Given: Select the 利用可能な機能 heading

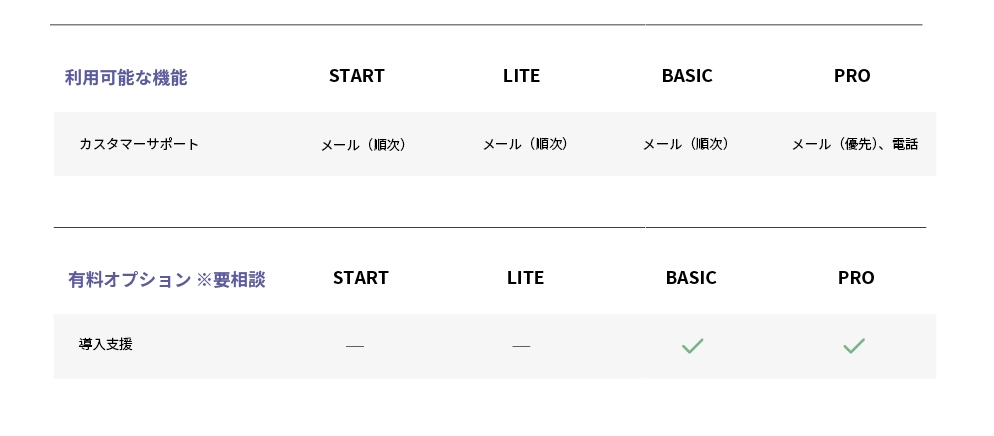Looking at the screenshot, I should 126,77.
